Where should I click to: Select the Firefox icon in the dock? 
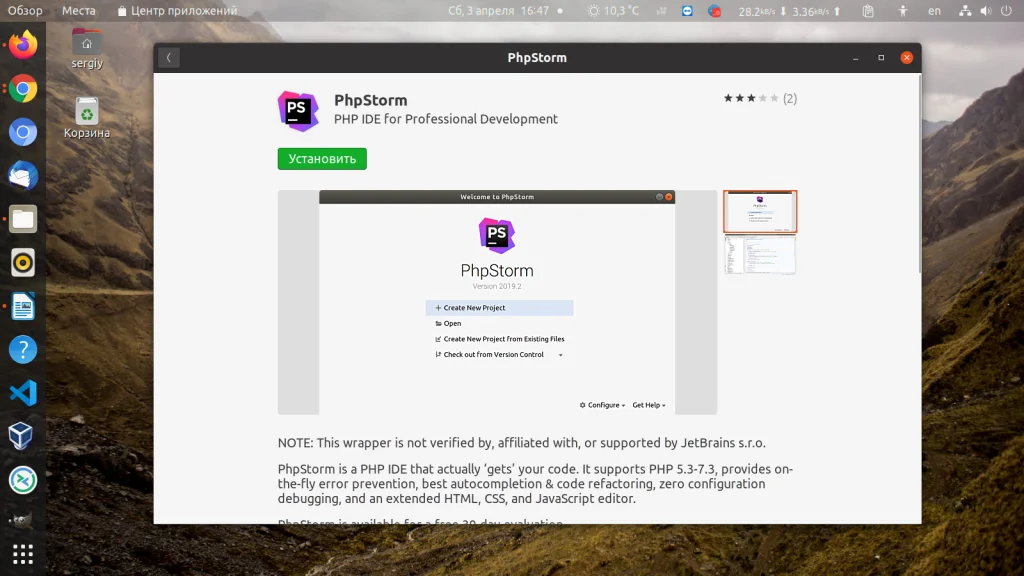click(x=22, y=44)
